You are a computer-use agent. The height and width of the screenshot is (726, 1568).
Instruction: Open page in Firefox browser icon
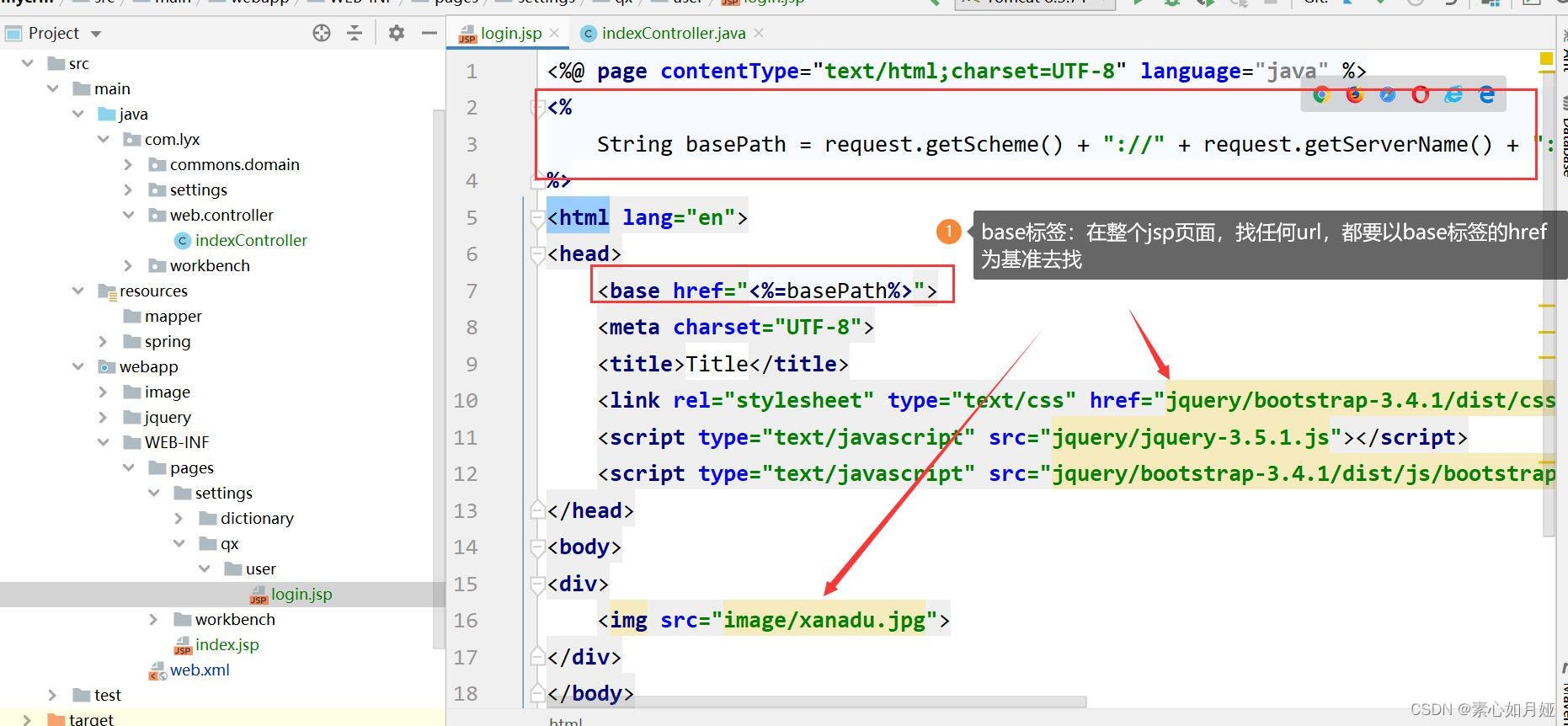tap(1355, 94)
